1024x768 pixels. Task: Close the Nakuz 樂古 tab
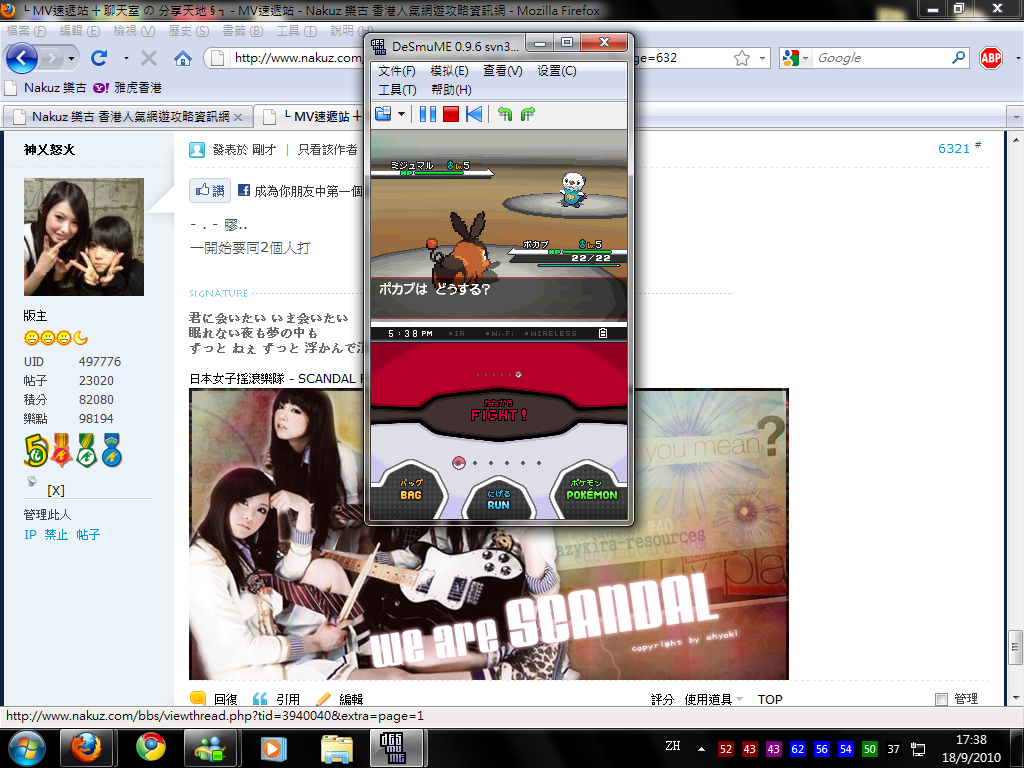(238, 117)
